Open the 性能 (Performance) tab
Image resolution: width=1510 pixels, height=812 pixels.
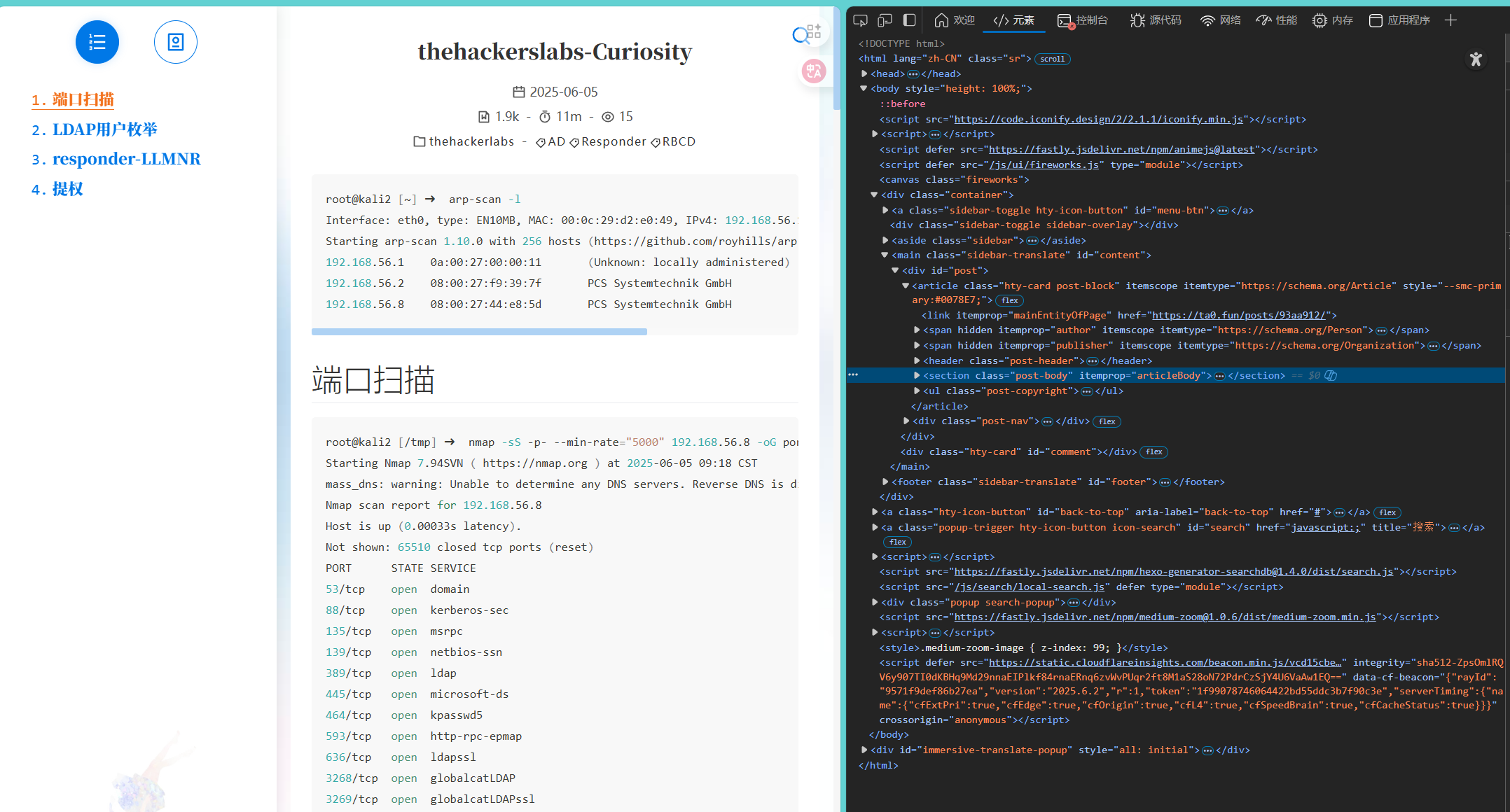1276,20
